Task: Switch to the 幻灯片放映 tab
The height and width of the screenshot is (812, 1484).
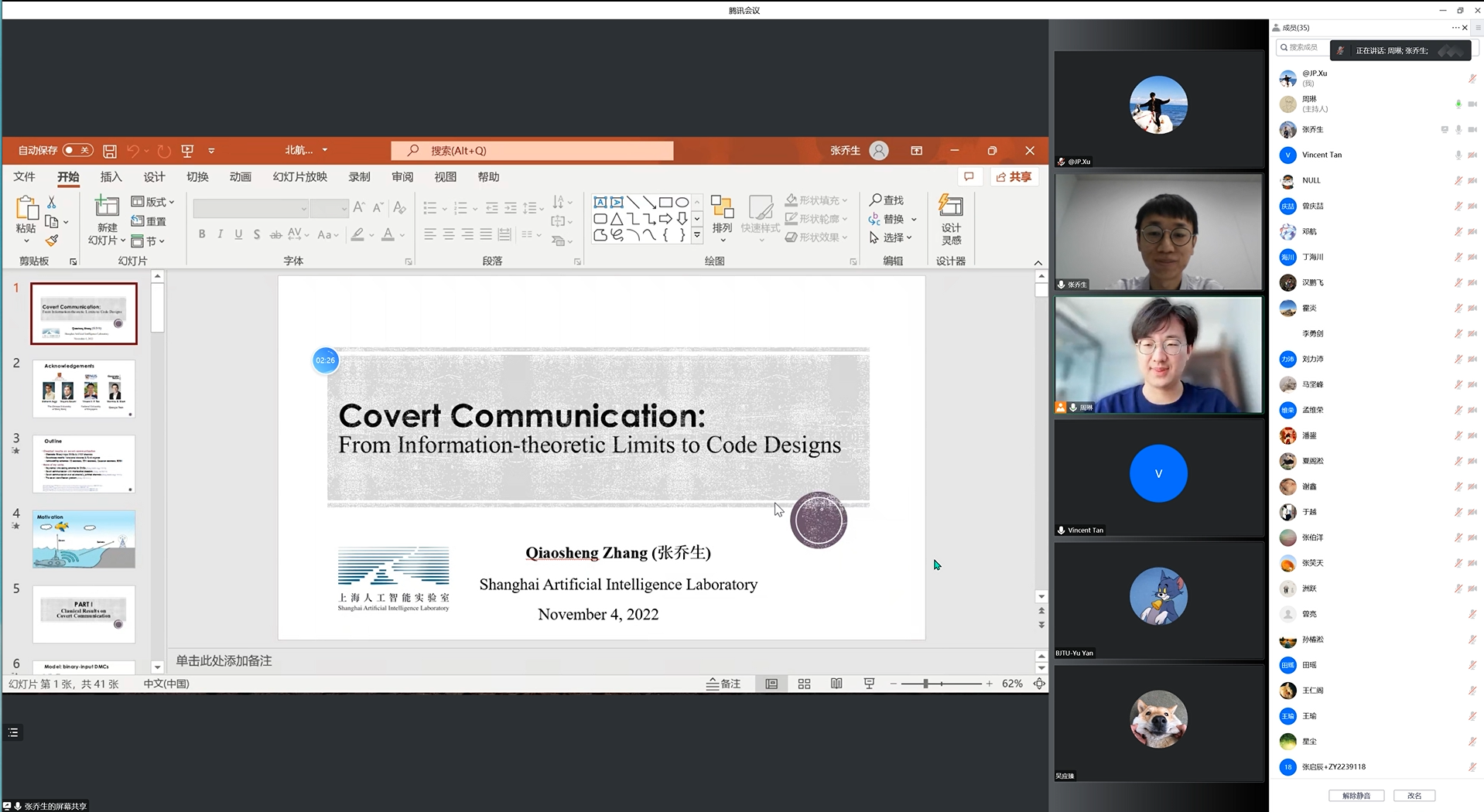Action: pos(299,177)
